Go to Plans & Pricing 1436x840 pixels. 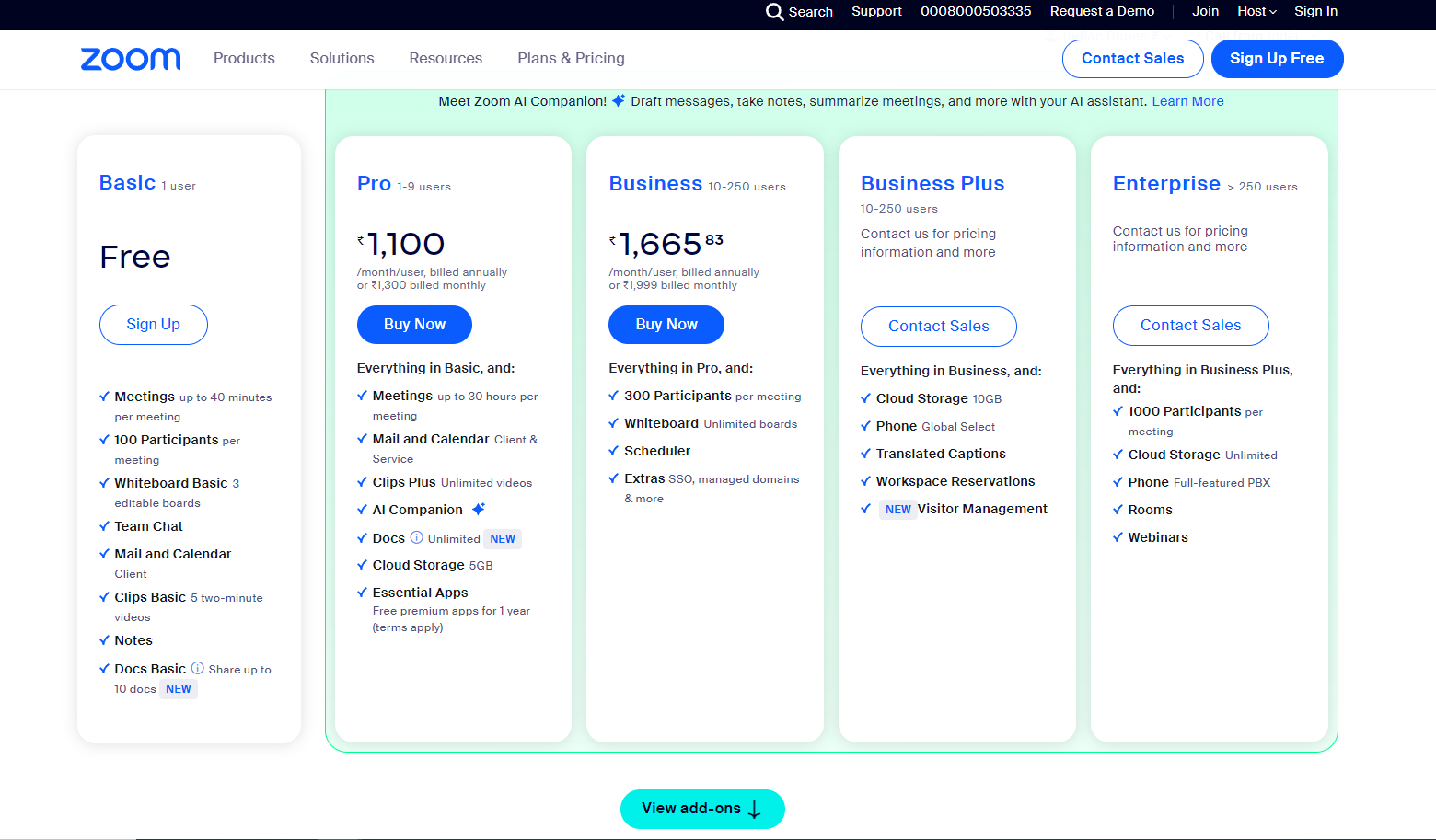coord(571,58)
